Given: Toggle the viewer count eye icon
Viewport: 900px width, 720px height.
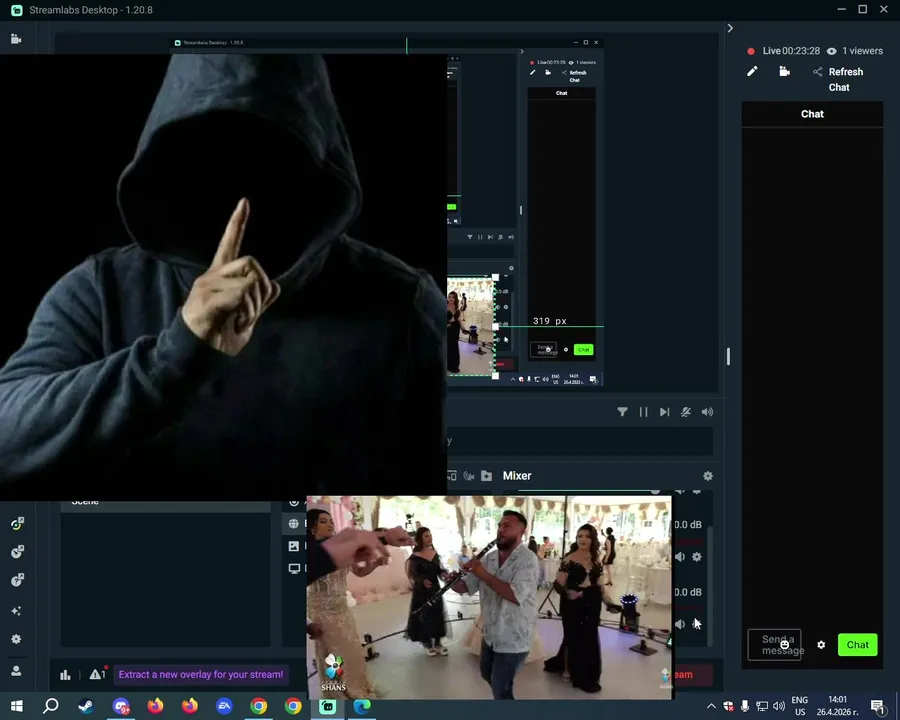Looking at the screenshot, I should click(x=831, y=51).
